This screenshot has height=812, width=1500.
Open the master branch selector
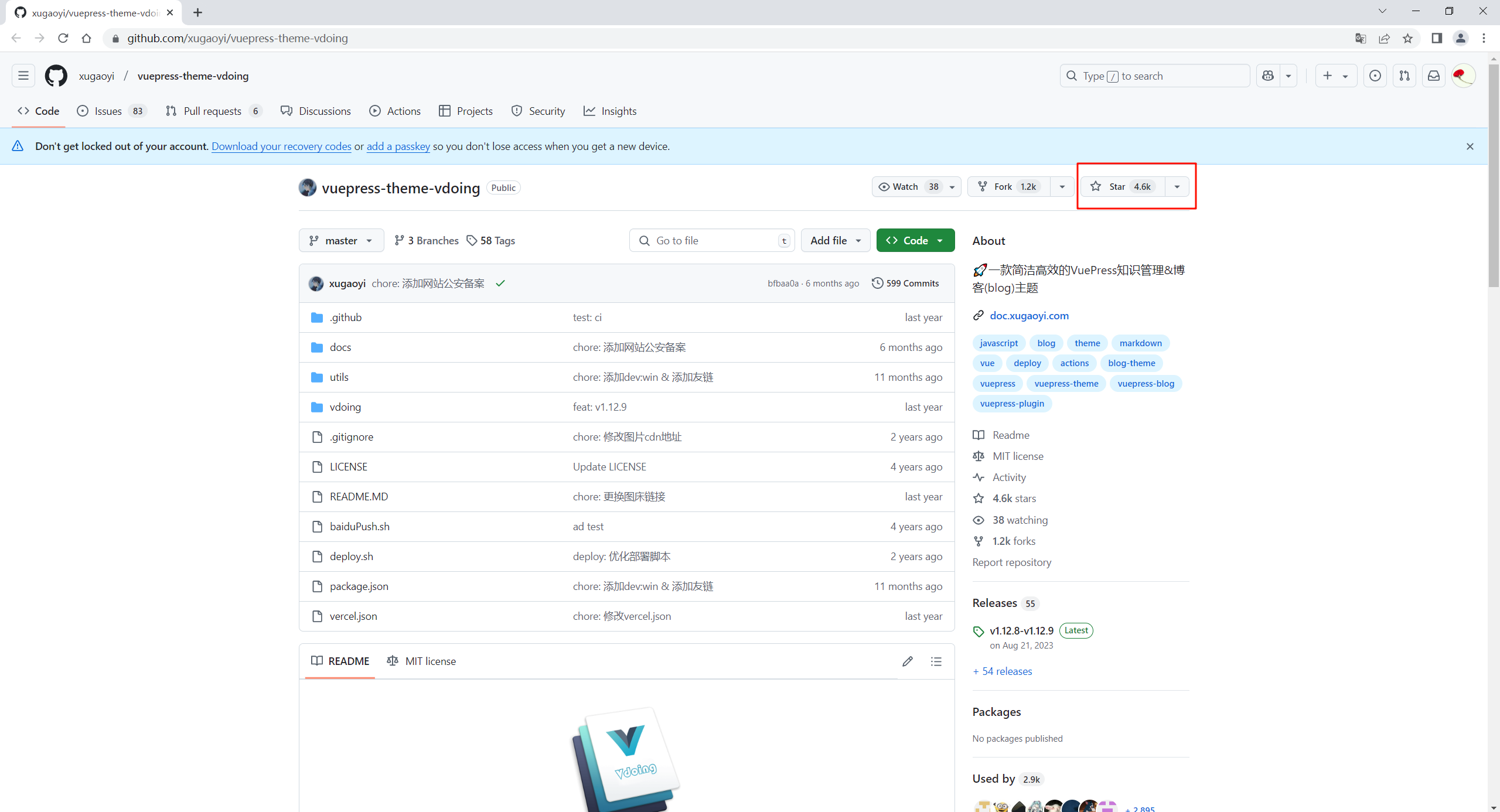tap(342, 240)
